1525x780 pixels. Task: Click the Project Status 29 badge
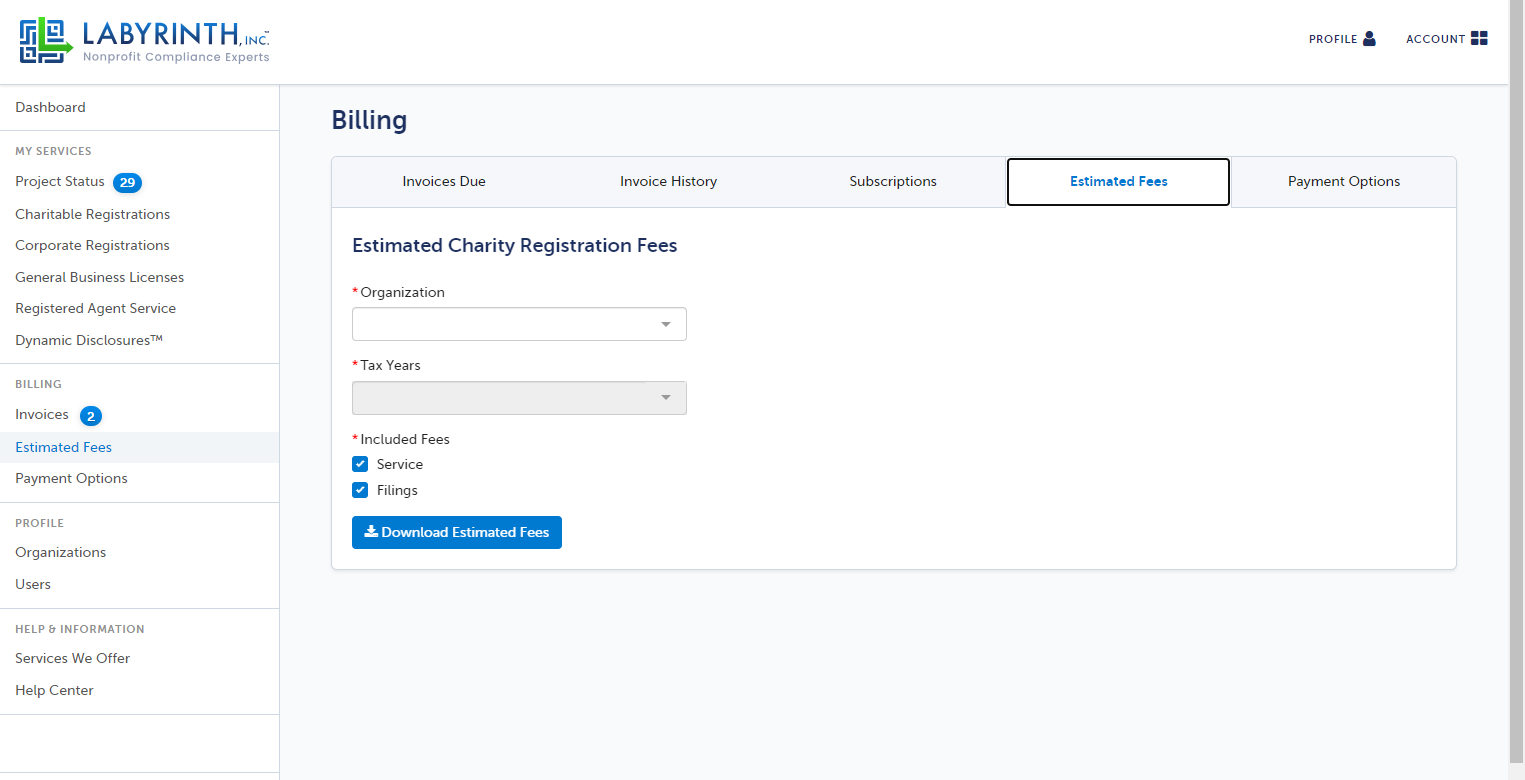point(127,183)
